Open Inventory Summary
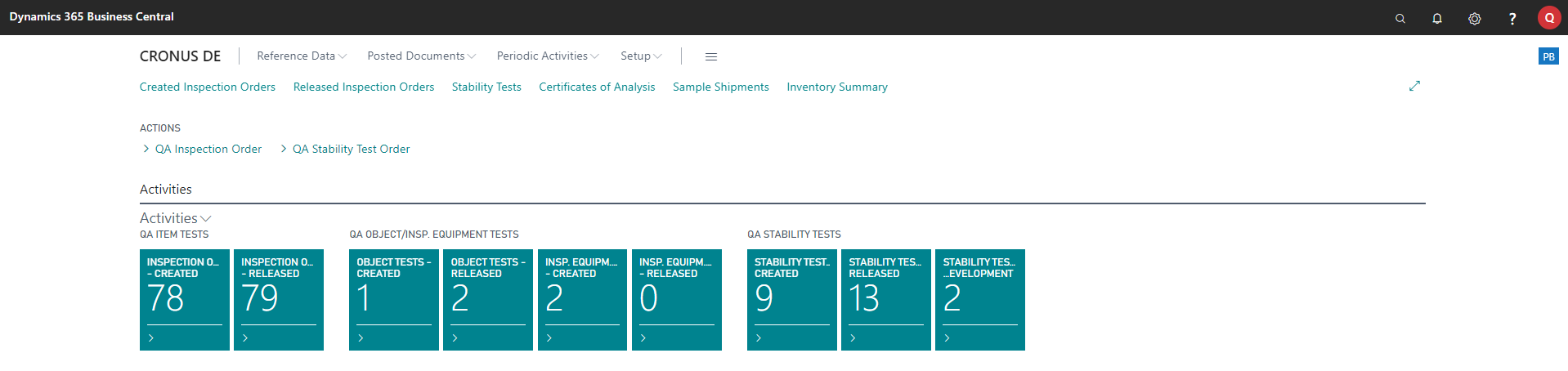The image size is (1568, 371). click(837, 87)
